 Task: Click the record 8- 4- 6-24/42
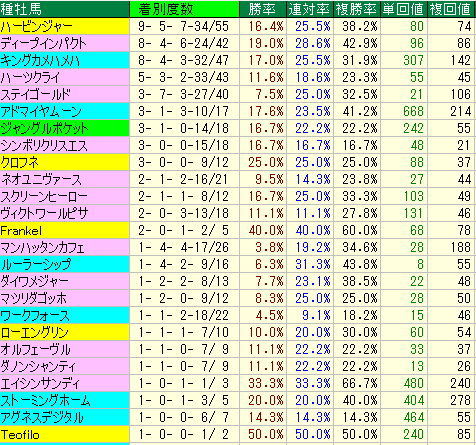184,44
